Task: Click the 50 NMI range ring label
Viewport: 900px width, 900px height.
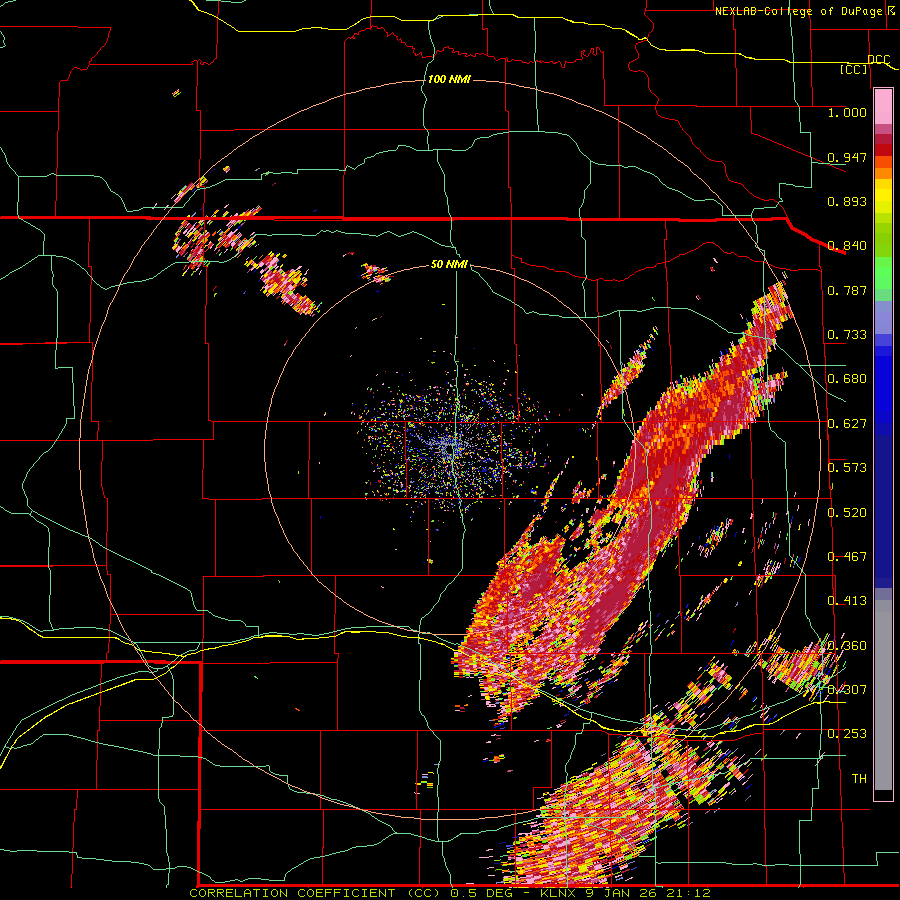Action: click(x=449, y=264)
